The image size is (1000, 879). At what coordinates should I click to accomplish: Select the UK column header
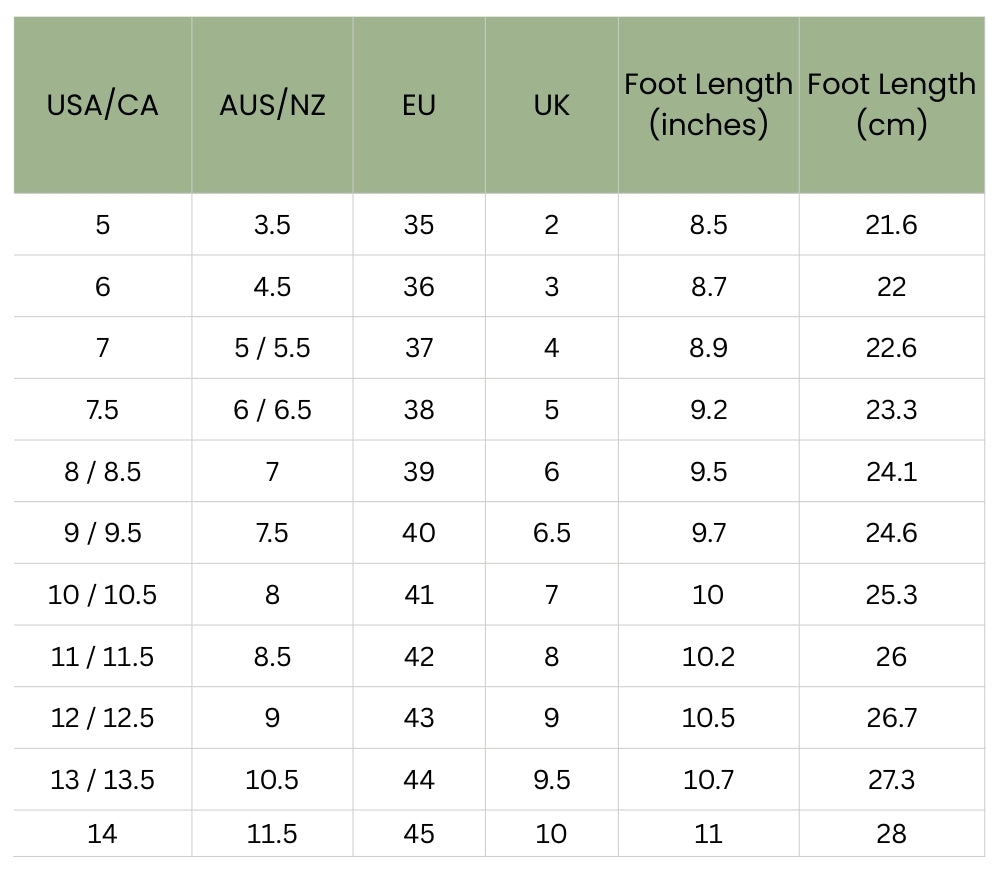point(551,105)
